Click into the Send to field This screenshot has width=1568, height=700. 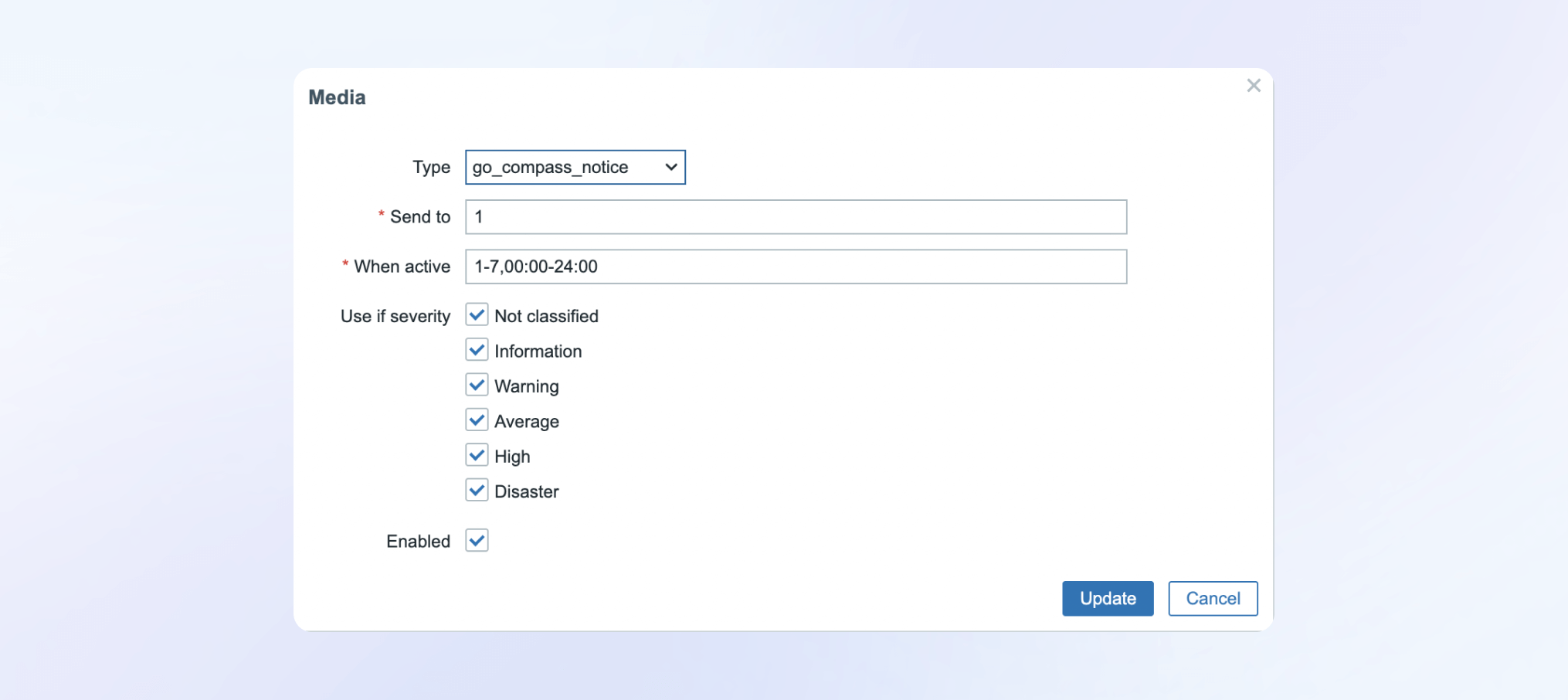[x=796, y=217]
